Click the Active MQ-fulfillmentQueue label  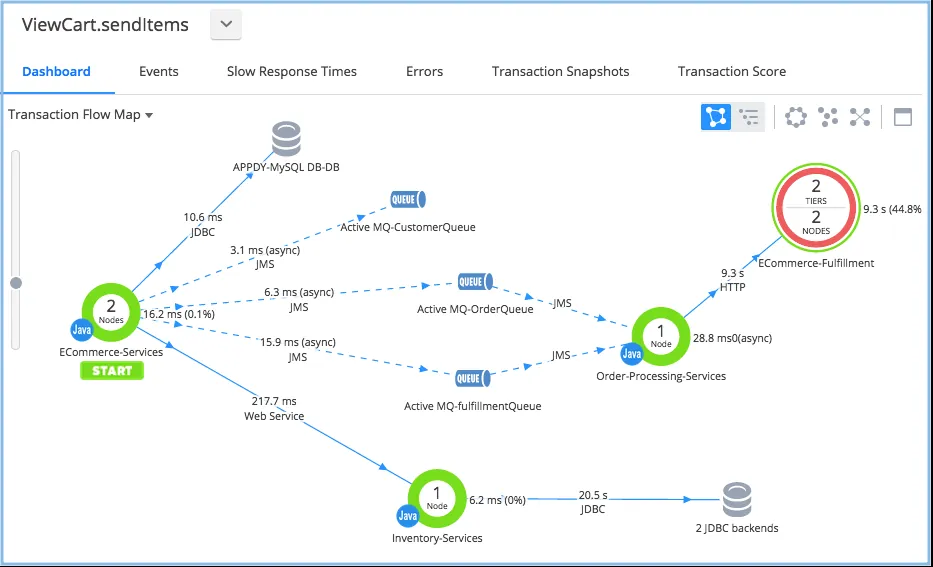coord(472,406)
